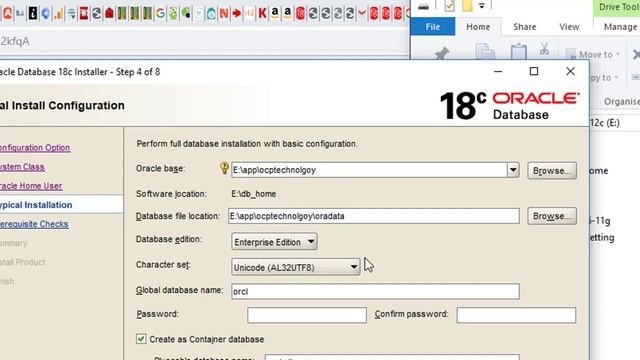Image resolution: width=640 pixels, height=360 pixels.
Task: Go to Prerequisite Checks step link
Action: (34, 224)
